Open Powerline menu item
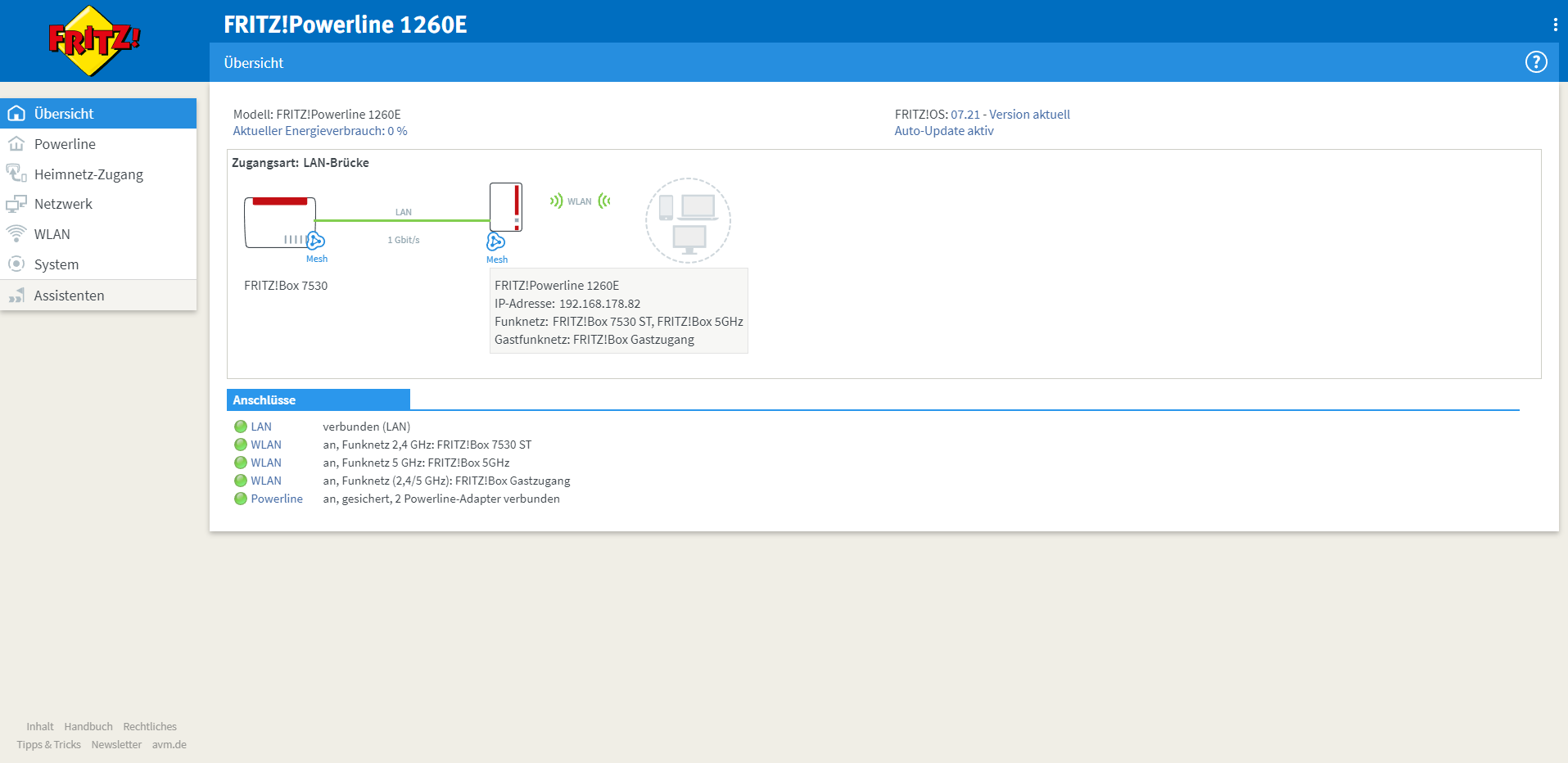Image resolution: width=1568 pixels, height=763 pixels. pyautogui.click(x=98, y=144)
